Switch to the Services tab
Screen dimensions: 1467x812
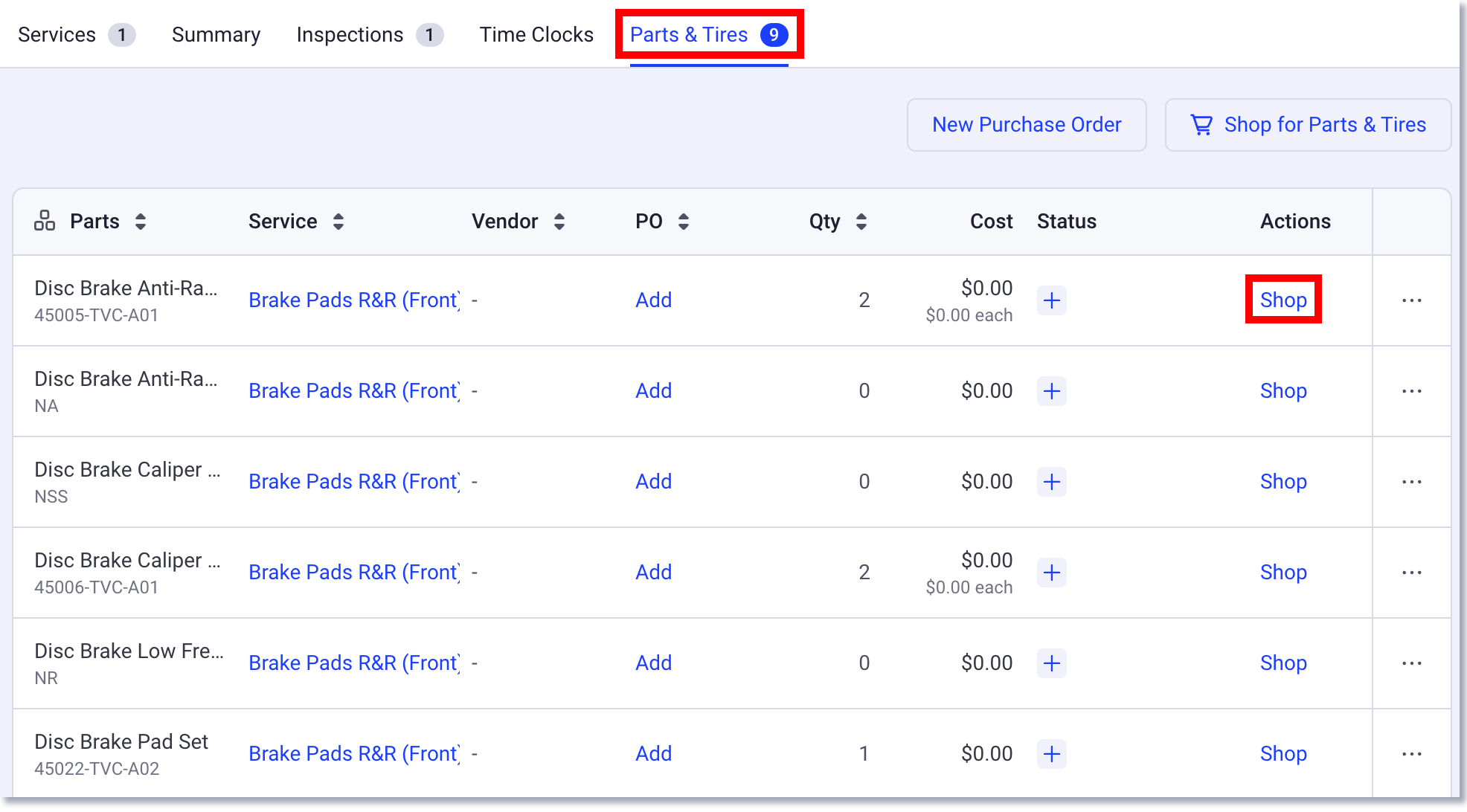pyautogui.click(x=57, y=34)
